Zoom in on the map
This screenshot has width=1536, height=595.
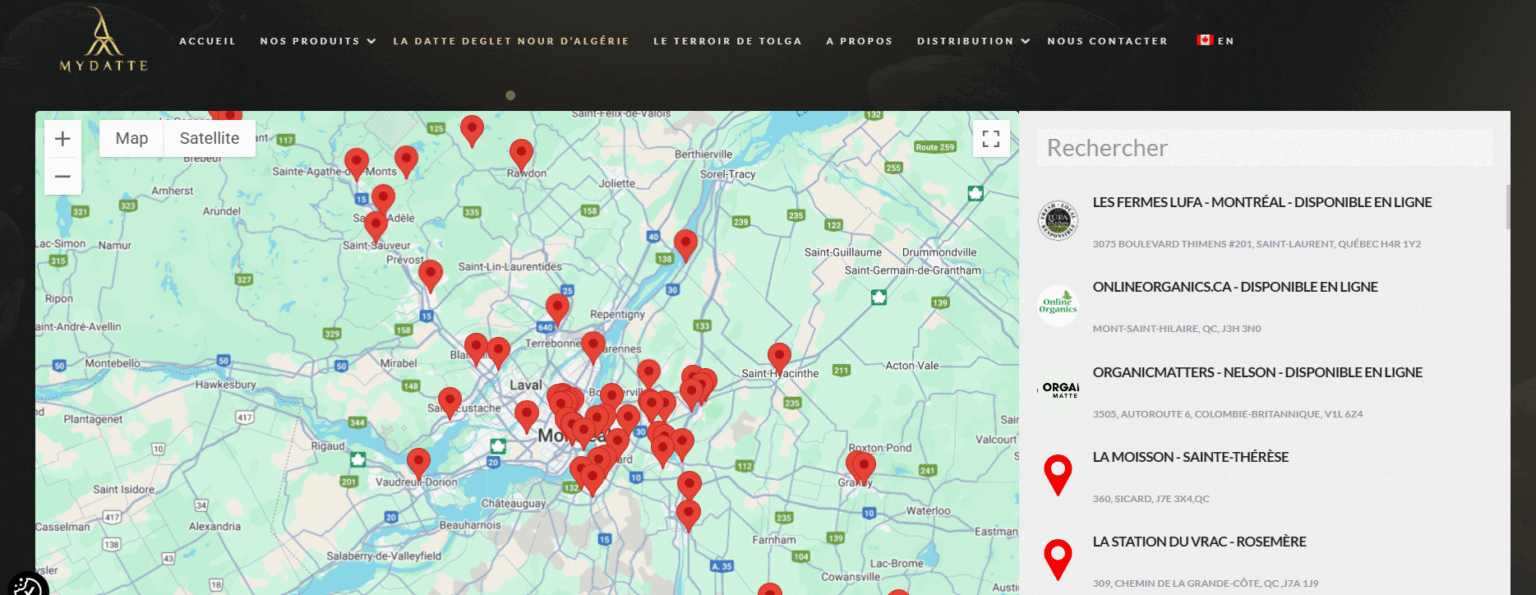click(x=63, y=139)
